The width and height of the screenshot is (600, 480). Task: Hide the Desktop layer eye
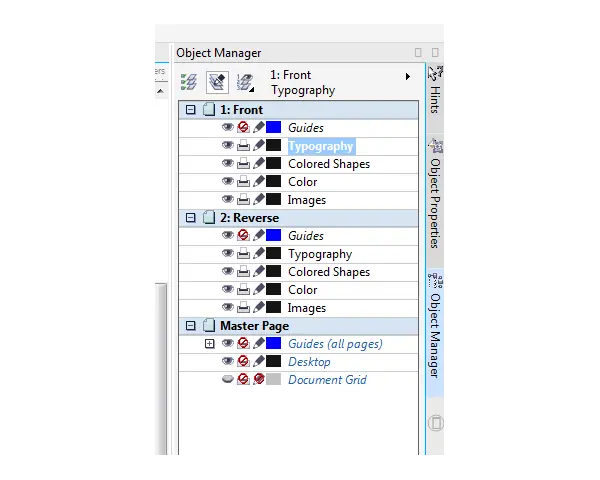pos(228,361)
